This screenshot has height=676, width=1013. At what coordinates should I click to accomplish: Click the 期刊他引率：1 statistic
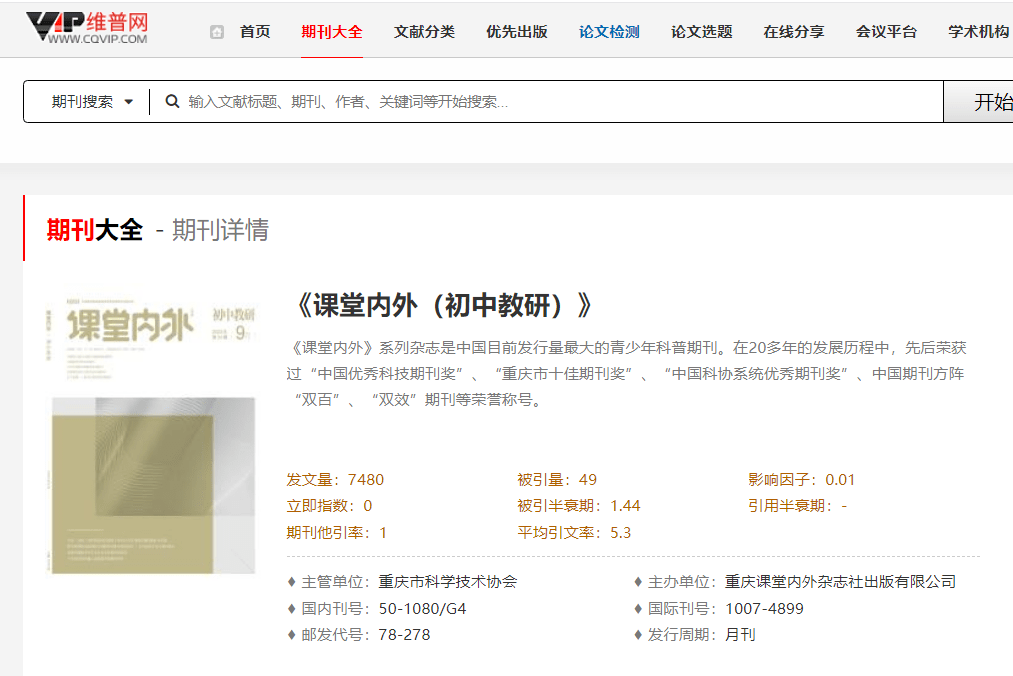(337, 533)
